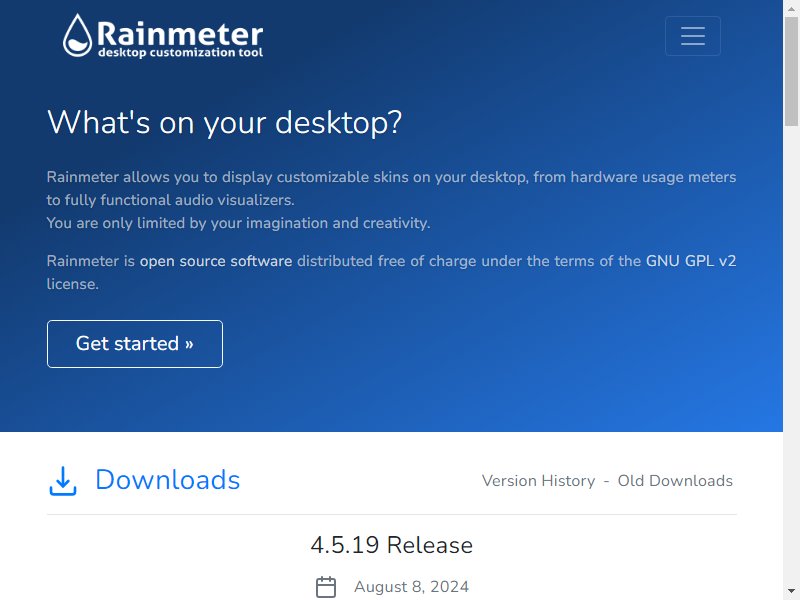
Task: Open the open source software link
Action: [x=216, y=261]
